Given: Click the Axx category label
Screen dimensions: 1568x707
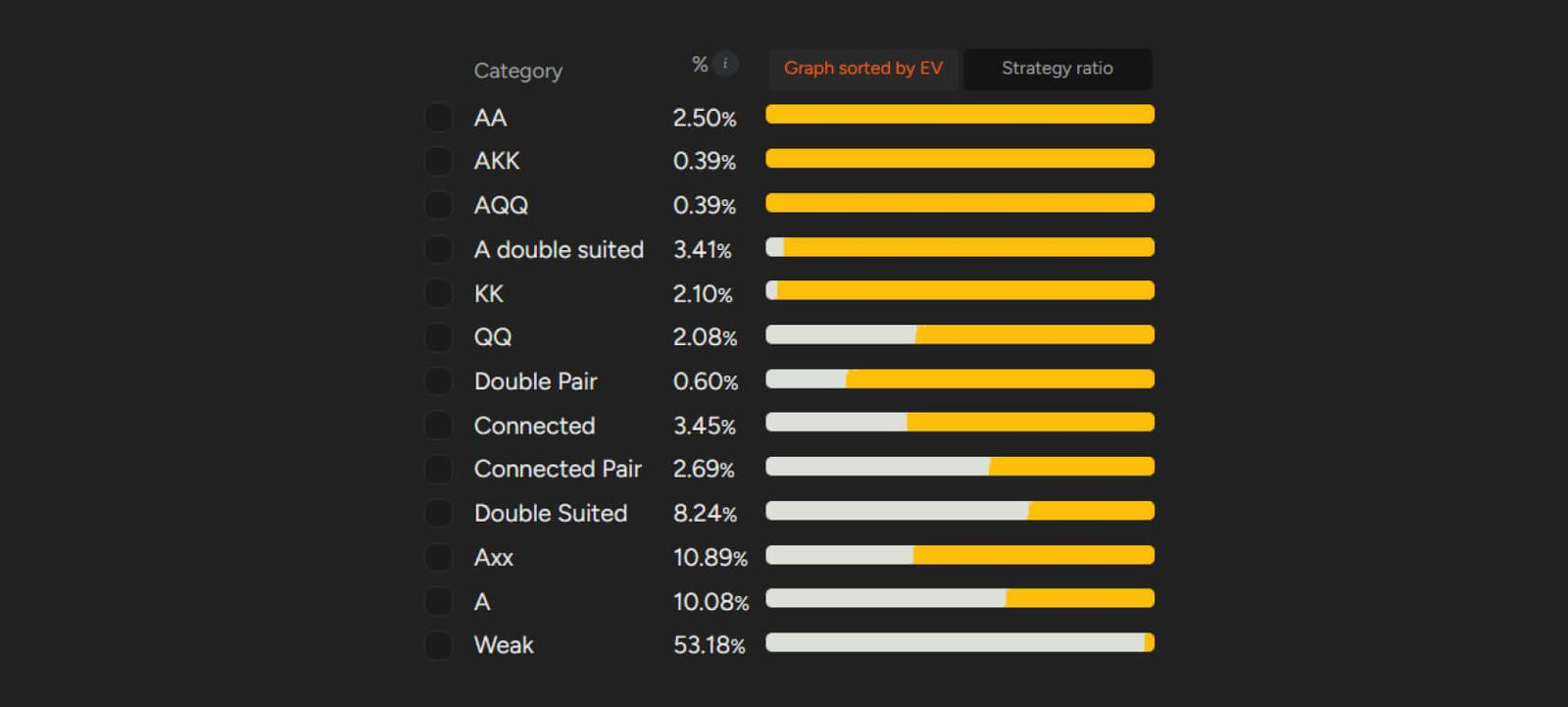Looking at the screenshot, I should click(x=493, y=557).
